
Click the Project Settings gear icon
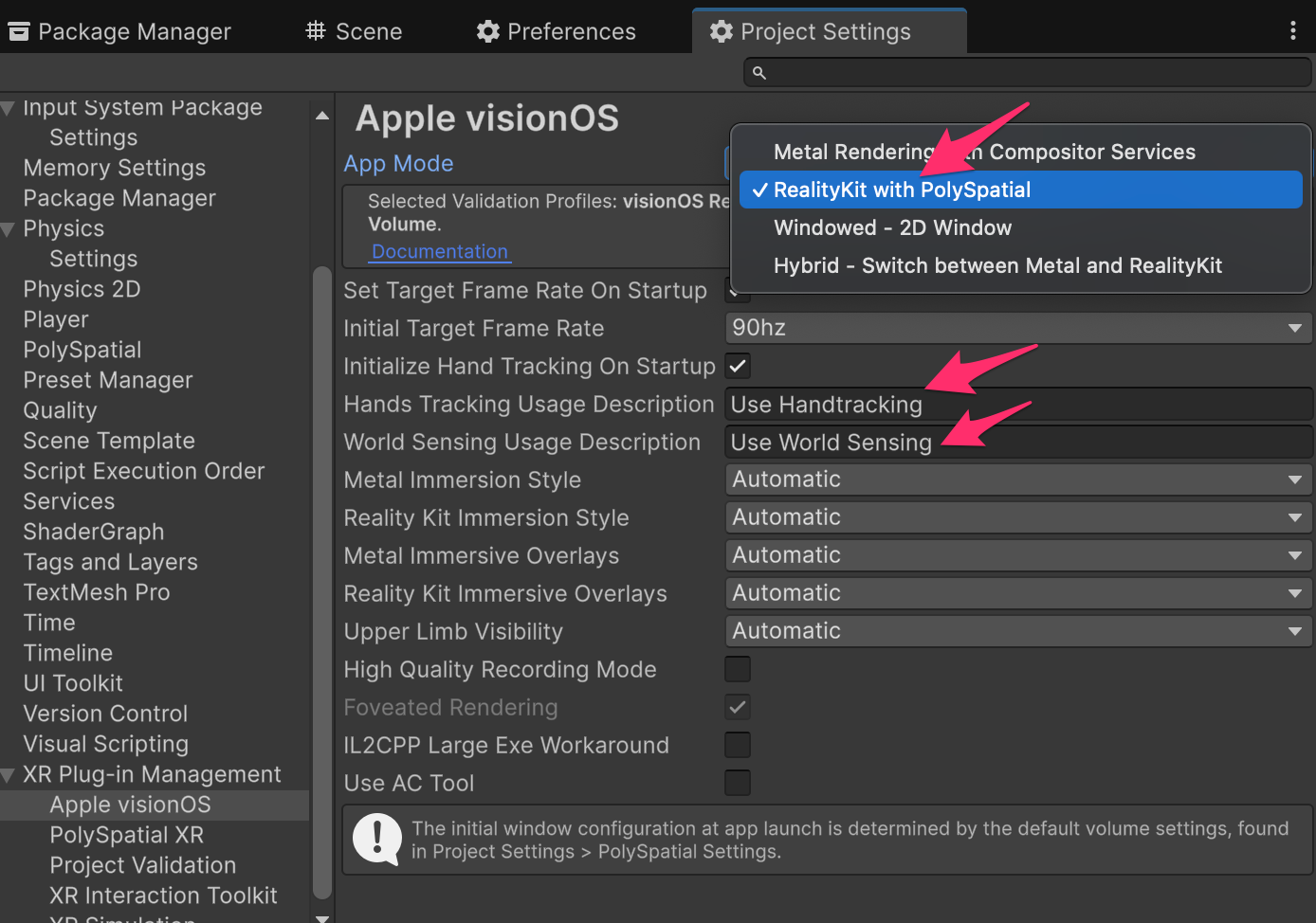click(x=722, y=31)
